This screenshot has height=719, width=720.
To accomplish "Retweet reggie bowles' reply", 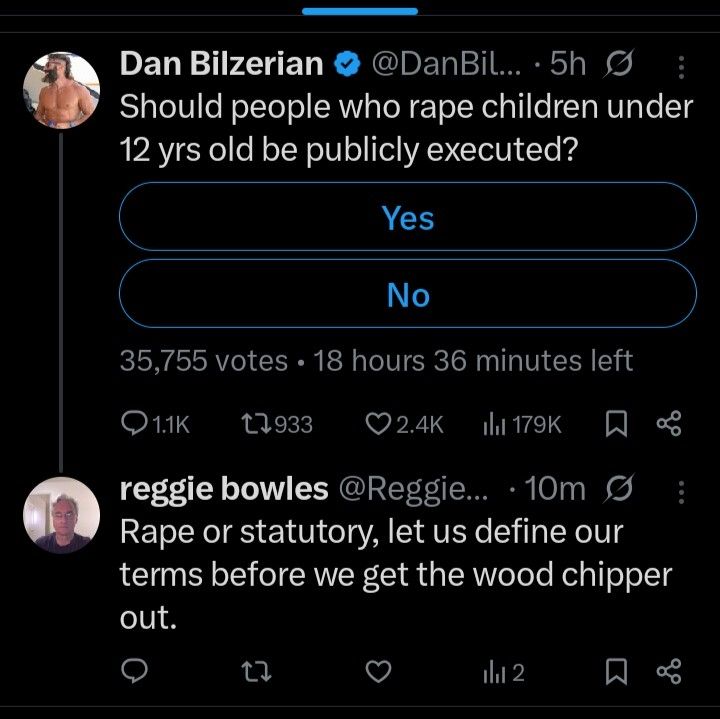I will click(x=257, y=673).
